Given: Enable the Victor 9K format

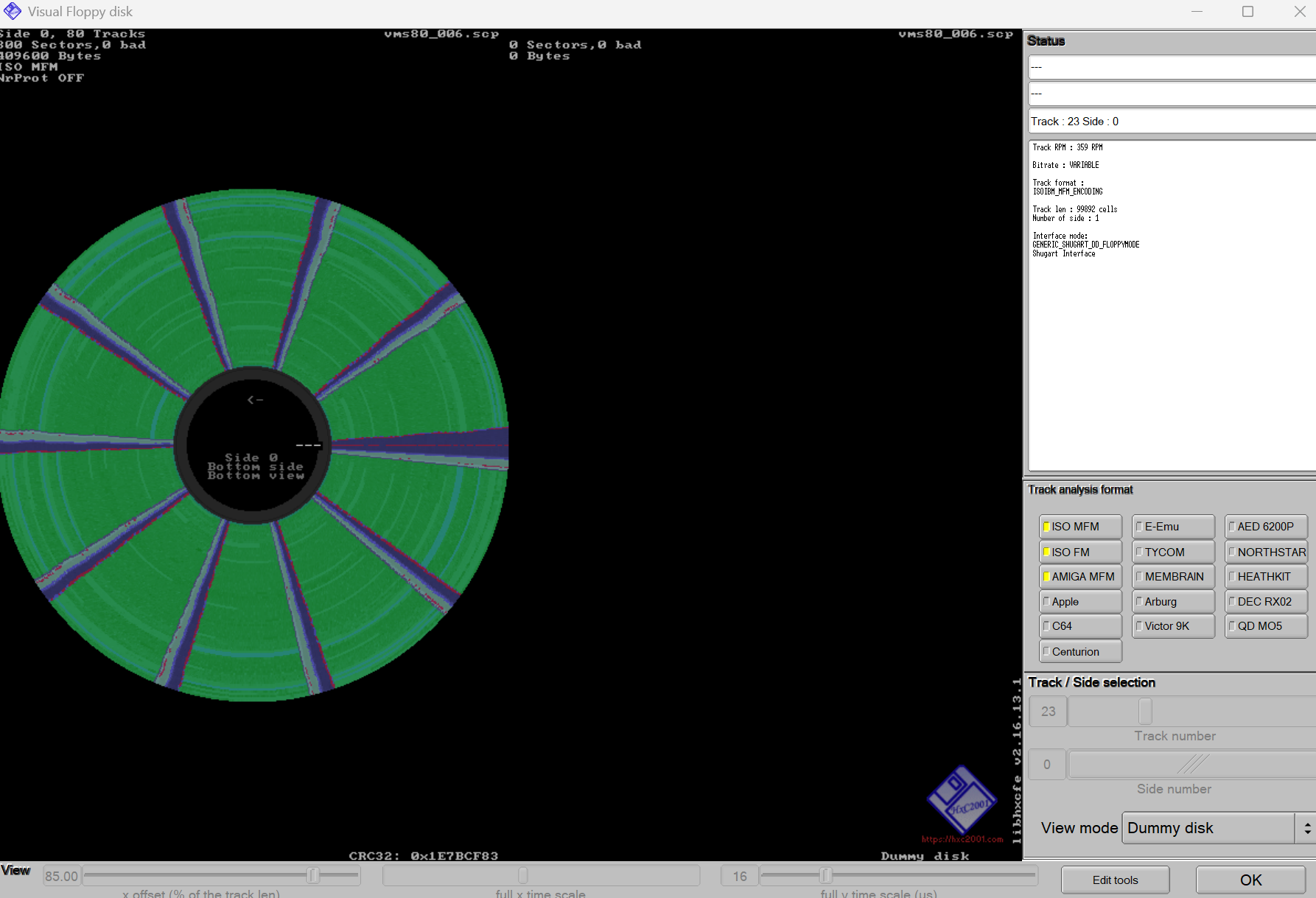Looking at the screenshot, I should tap(1173, 626).
